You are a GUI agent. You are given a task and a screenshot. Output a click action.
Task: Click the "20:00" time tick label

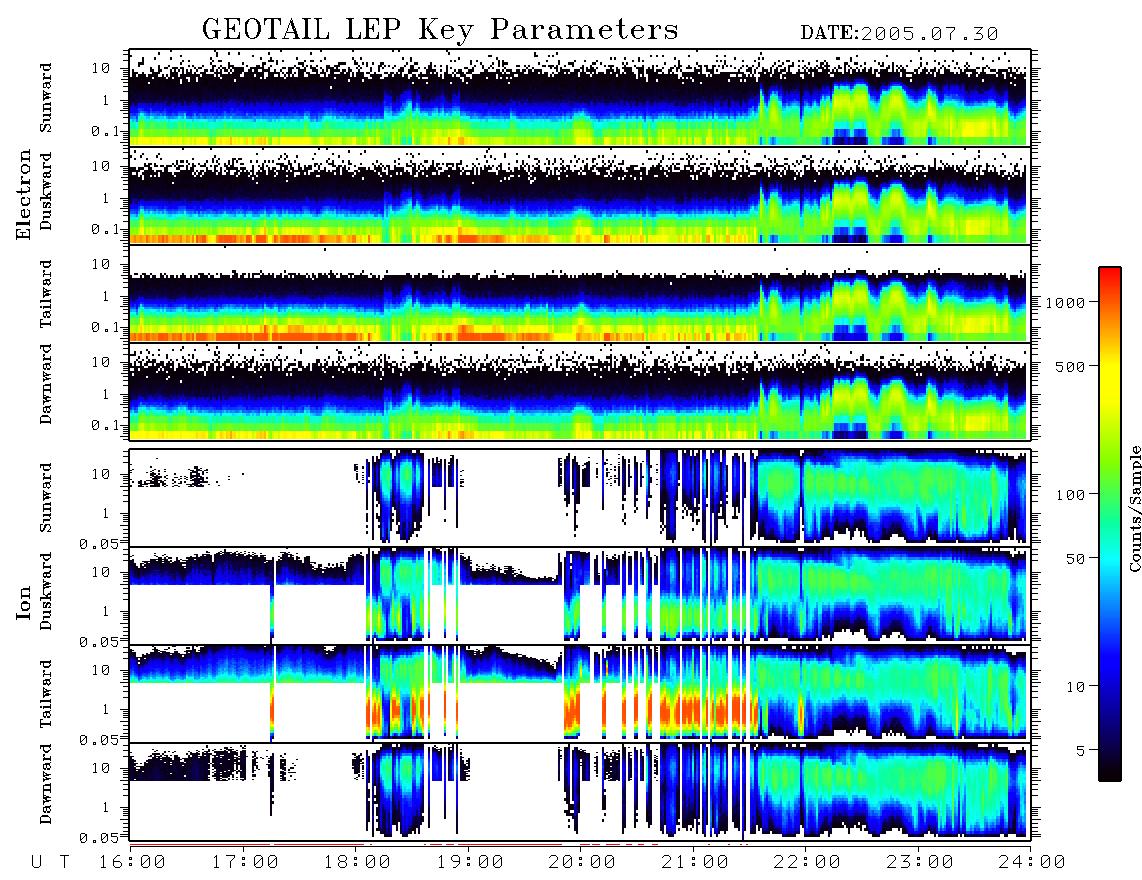[582, 862]
